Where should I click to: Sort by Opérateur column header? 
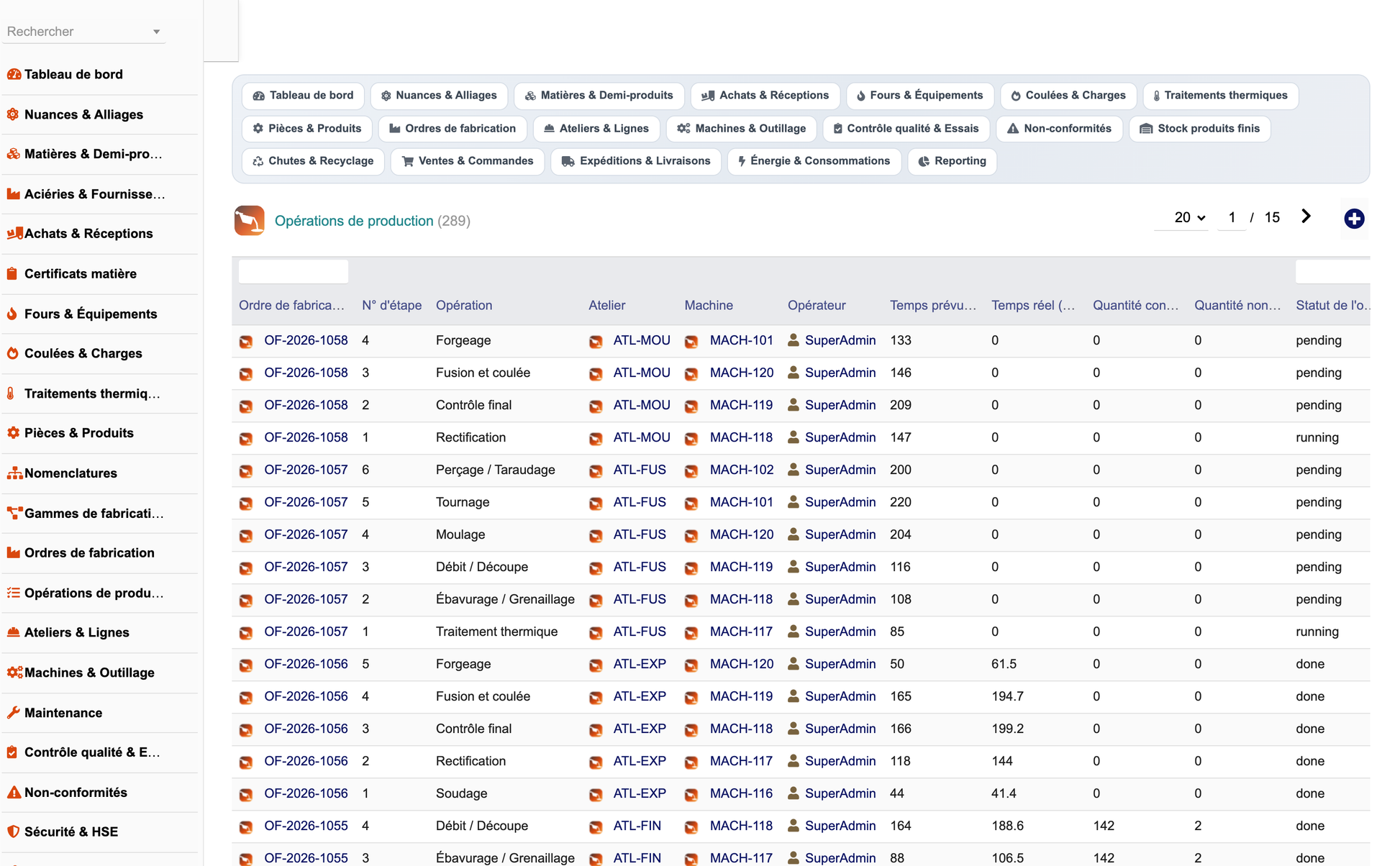point(817,305)
